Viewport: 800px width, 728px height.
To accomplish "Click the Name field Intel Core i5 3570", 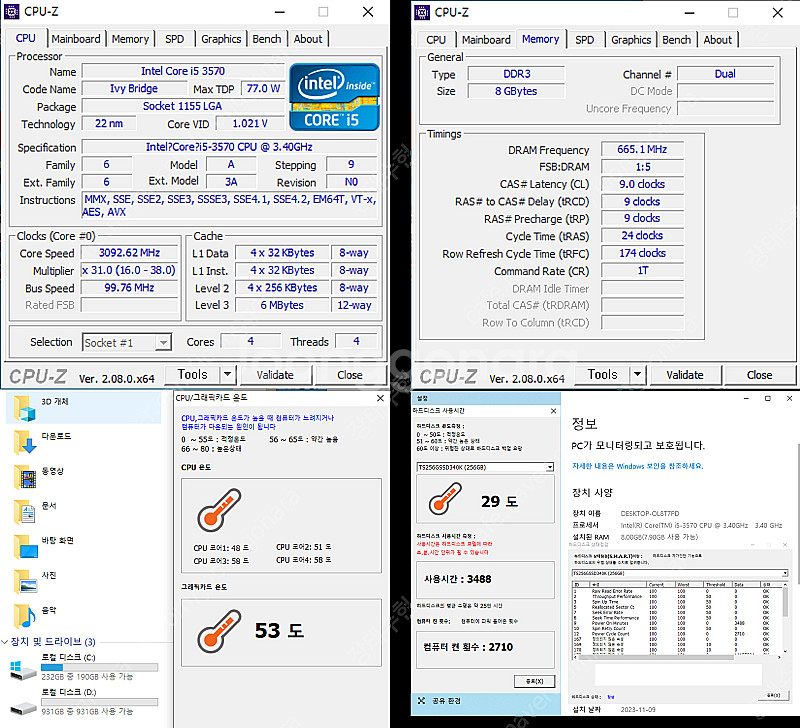I will tap(183, 71).
